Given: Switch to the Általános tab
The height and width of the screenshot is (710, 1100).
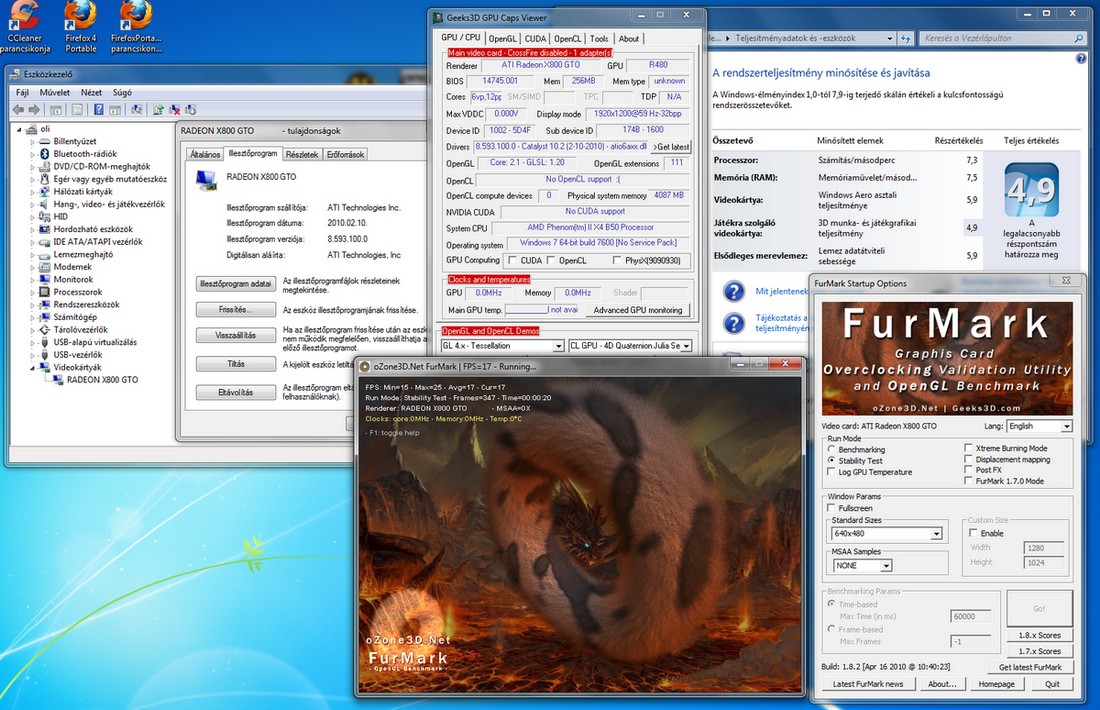Looking at the screenshot, I should click(x=205, y=154).
